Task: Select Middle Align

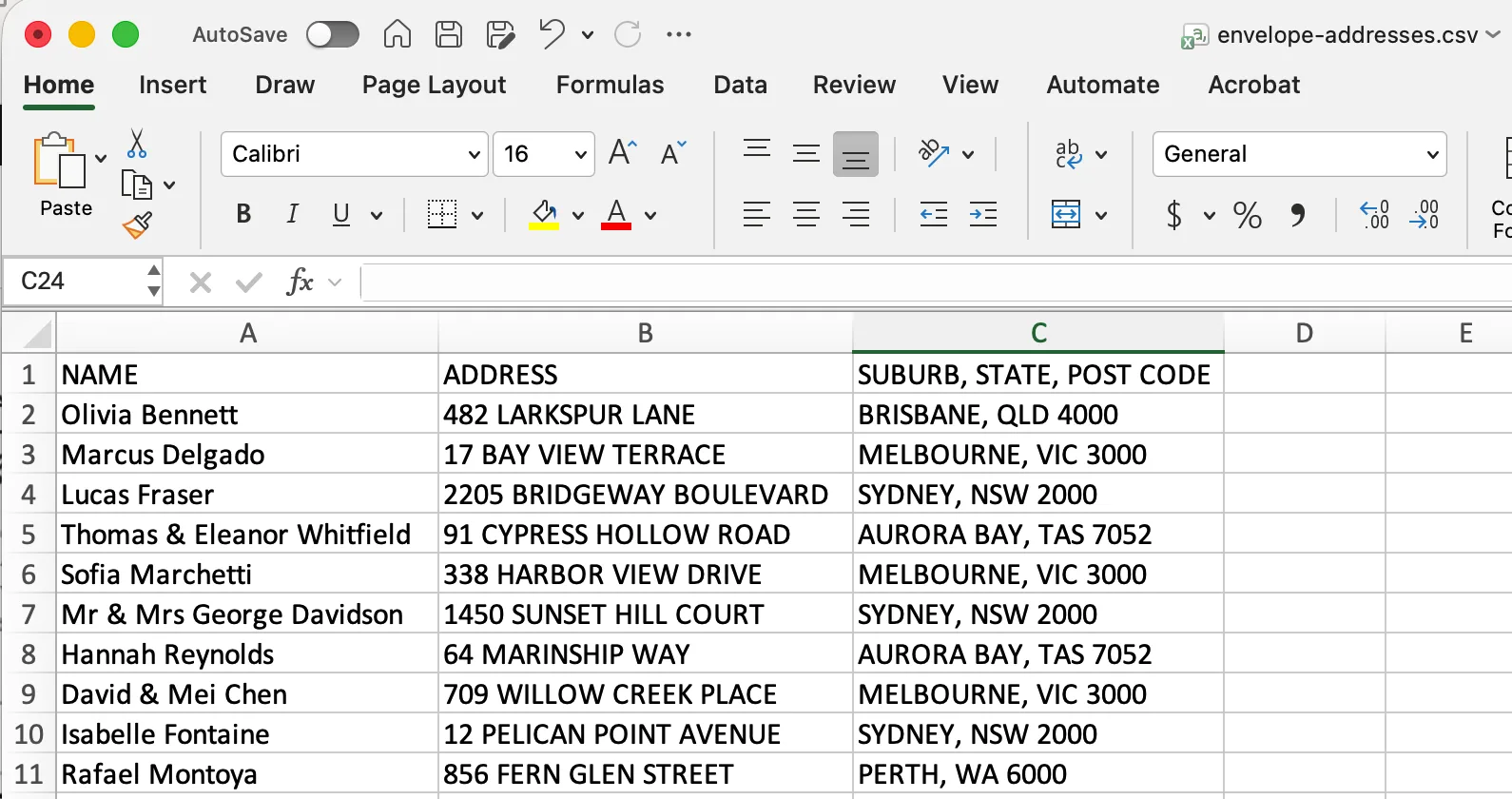Action: click(x=806, y=153)
